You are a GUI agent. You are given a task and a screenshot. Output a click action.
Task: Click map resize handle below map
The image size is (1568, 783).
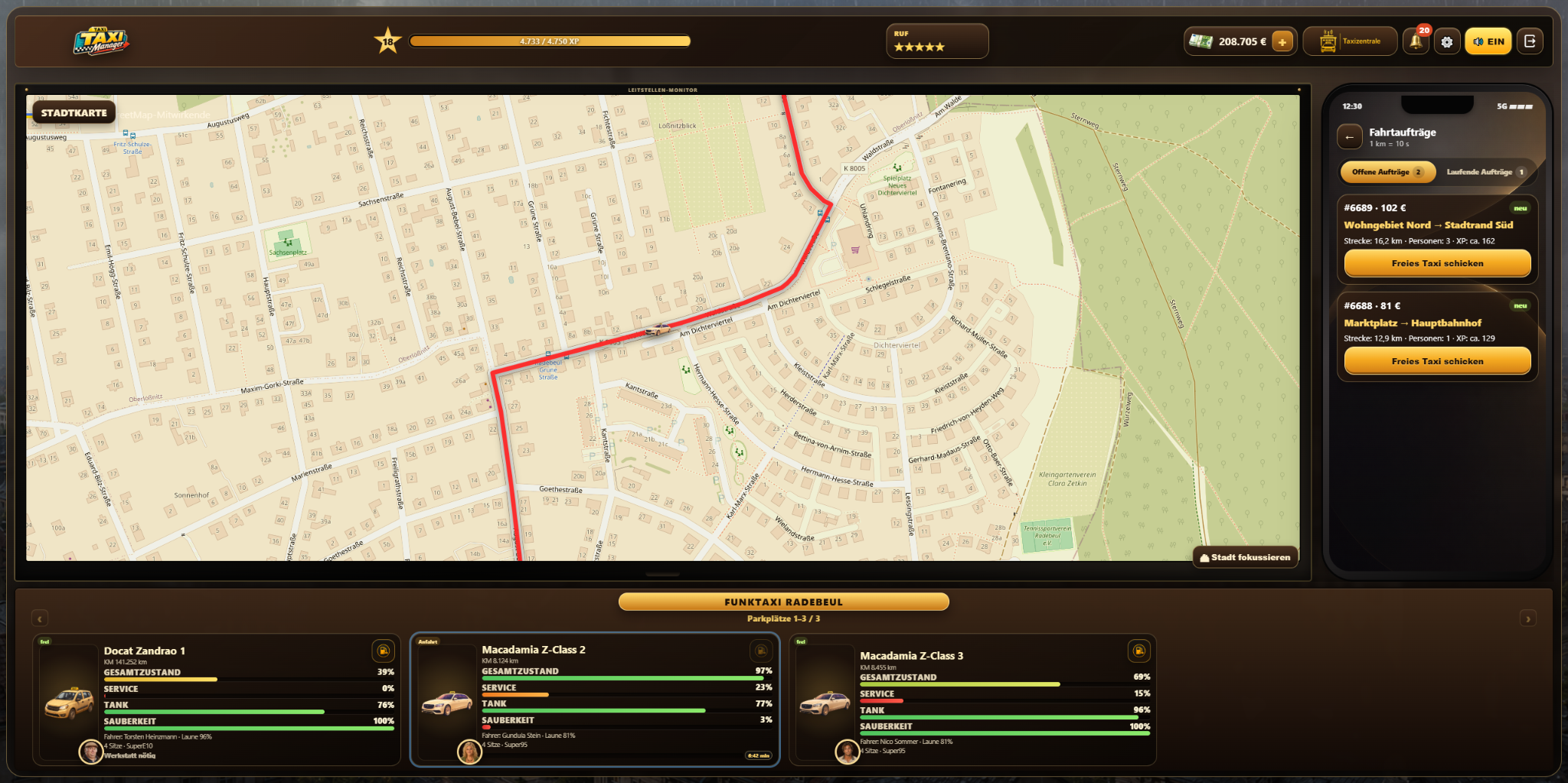click(x=662, y=574)
